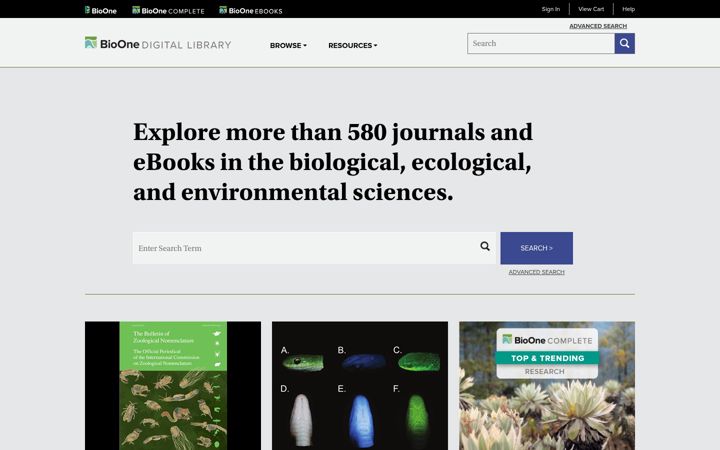Viewport: 720px width, 450px height.
Task: Open Advanced Search above the header search box
Action: coord(598,26)
